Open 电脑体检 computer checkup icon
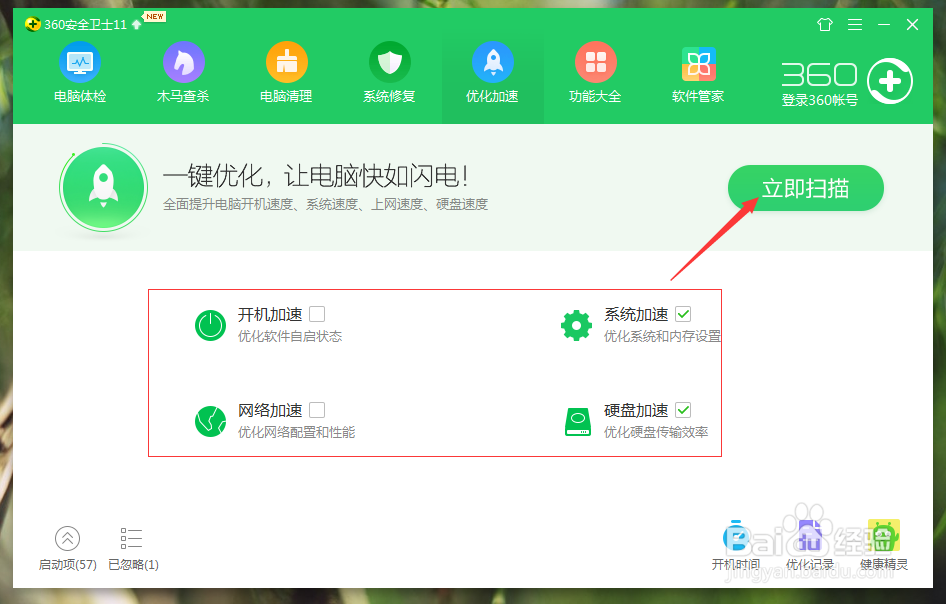 pyautogui.click(x=80, y=62)
